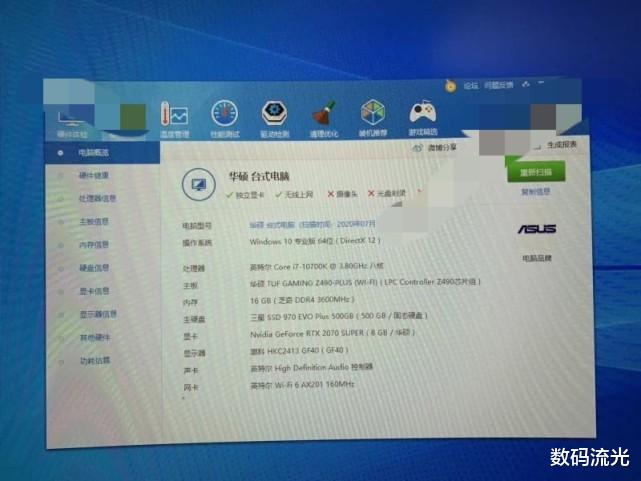This screenshot has height=481, width=641.
Task: Open the title bar menu icon beside 问题反馈
Action: 525,84
